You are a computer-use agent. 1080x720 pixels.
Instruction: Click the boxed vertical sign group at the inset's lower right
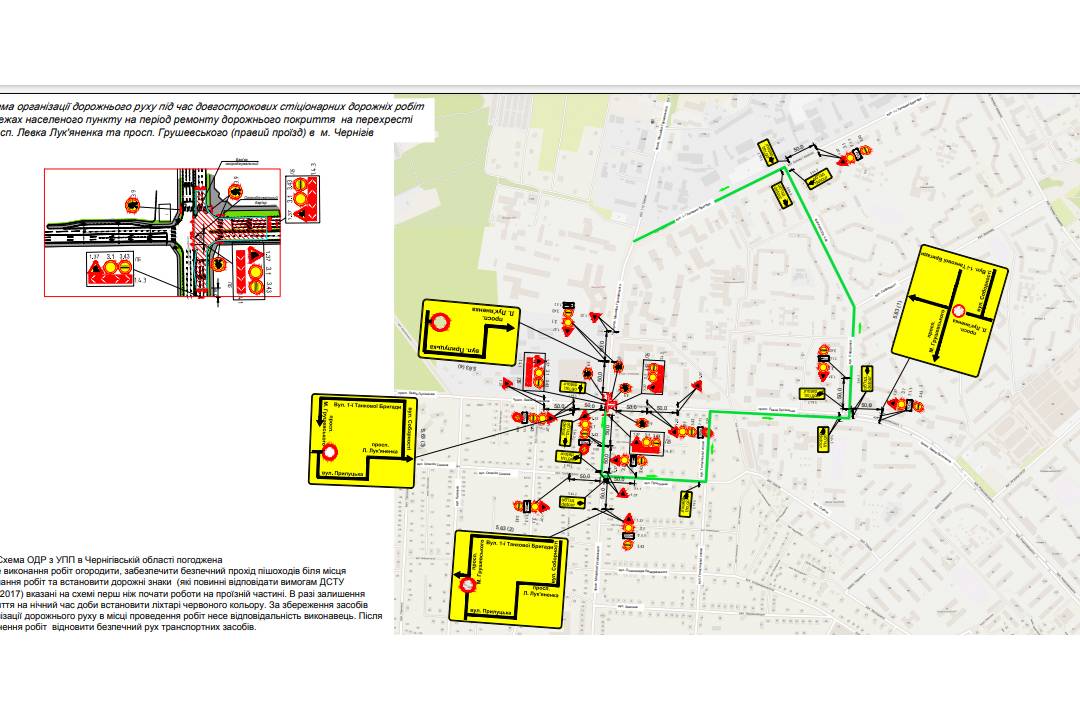tap(249, 273)
